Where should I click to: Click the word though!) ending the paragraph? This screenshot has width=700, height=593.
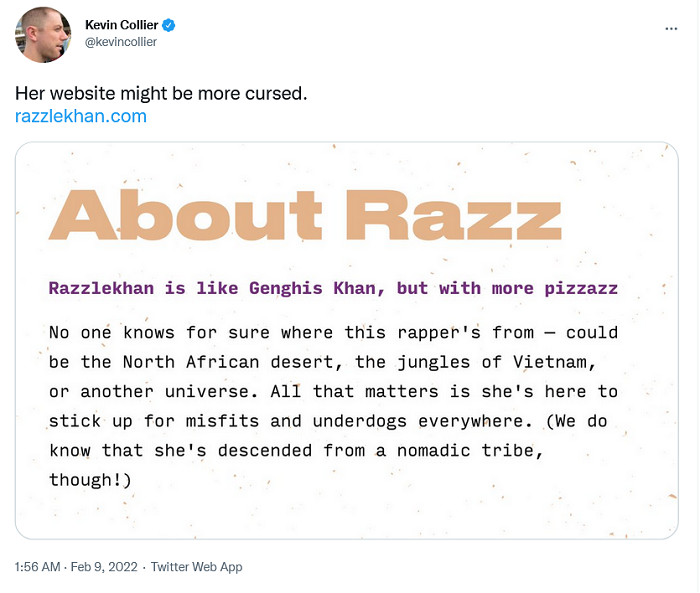[90, 480]
